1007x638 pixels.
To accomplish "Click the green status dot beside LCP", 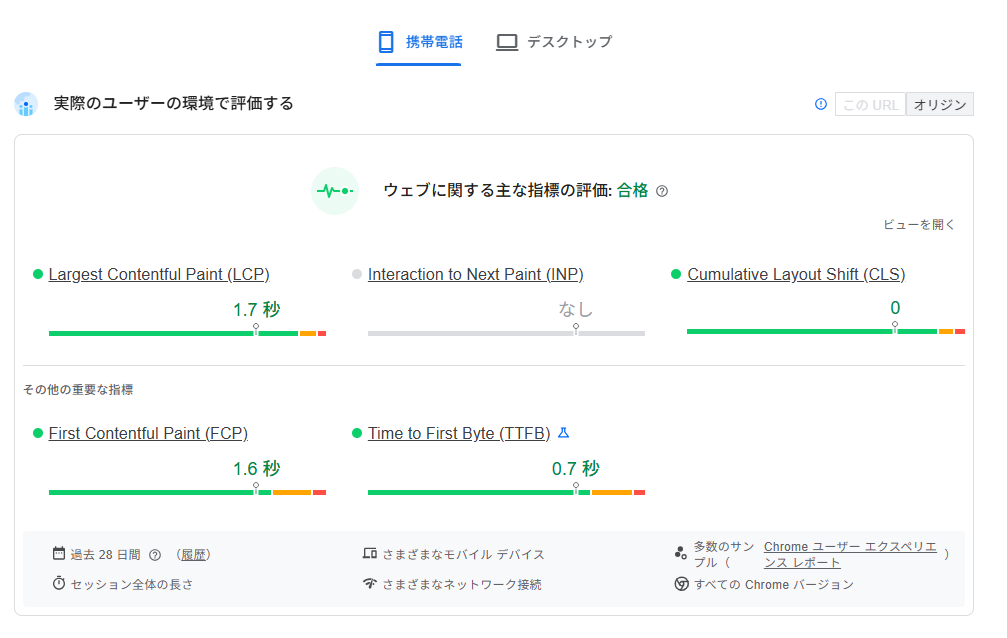I will [x=38, y=274].
